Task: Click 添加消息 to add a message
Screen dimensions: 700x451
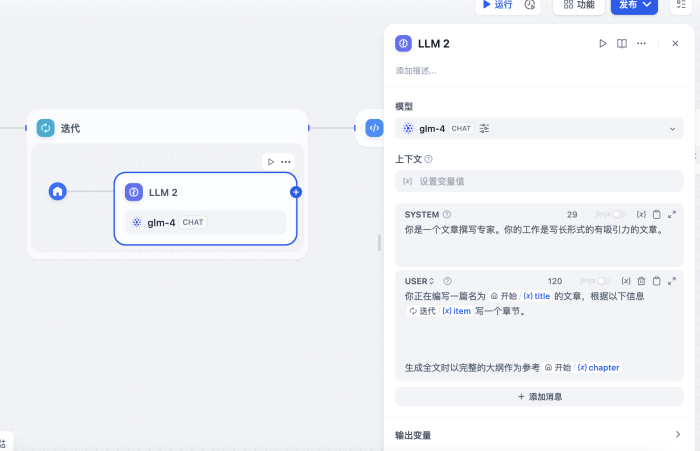Action: (539, 397)
